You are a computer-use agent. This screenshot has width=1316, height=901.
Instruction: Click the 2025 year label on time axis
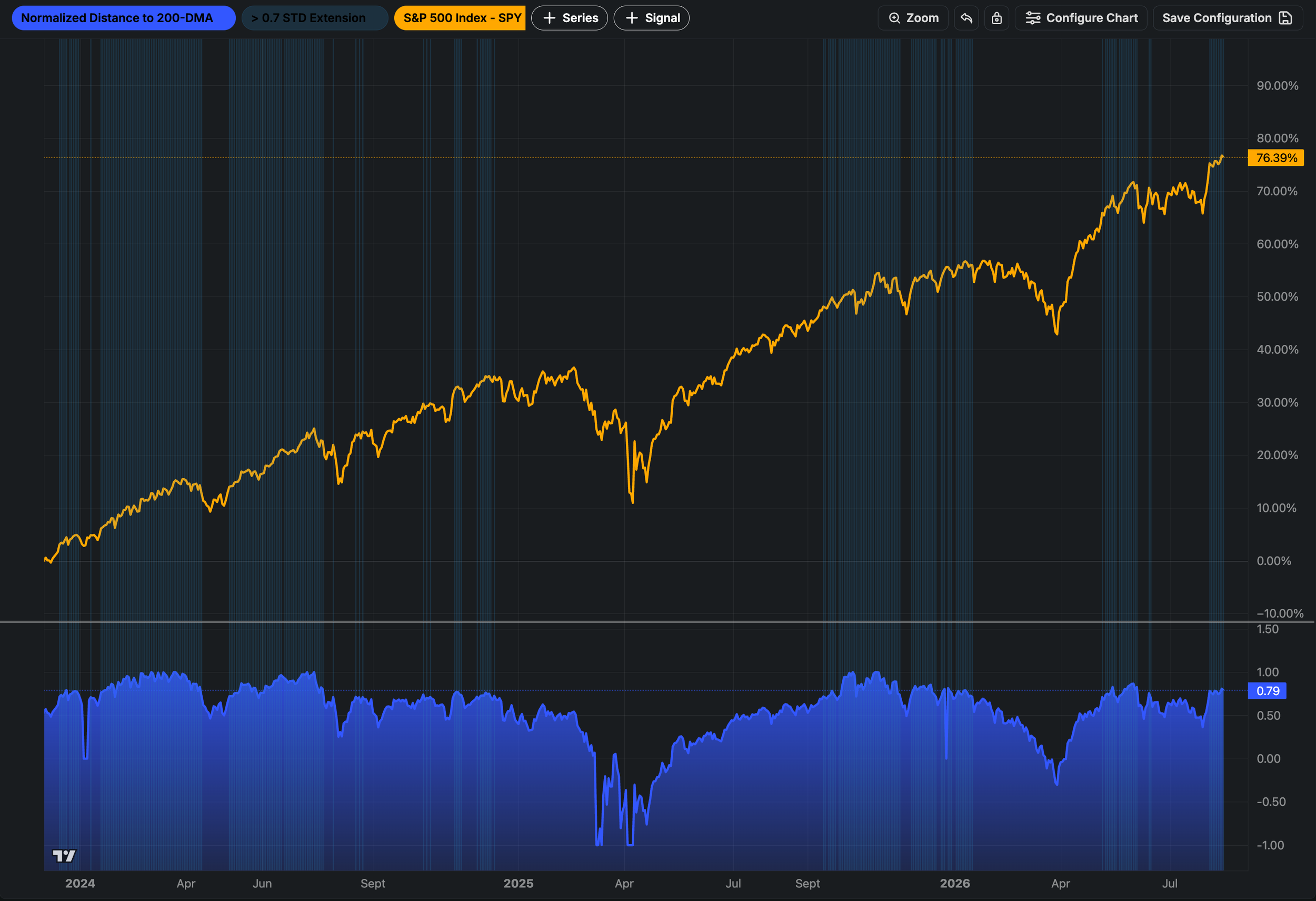(x=518, y=884)
